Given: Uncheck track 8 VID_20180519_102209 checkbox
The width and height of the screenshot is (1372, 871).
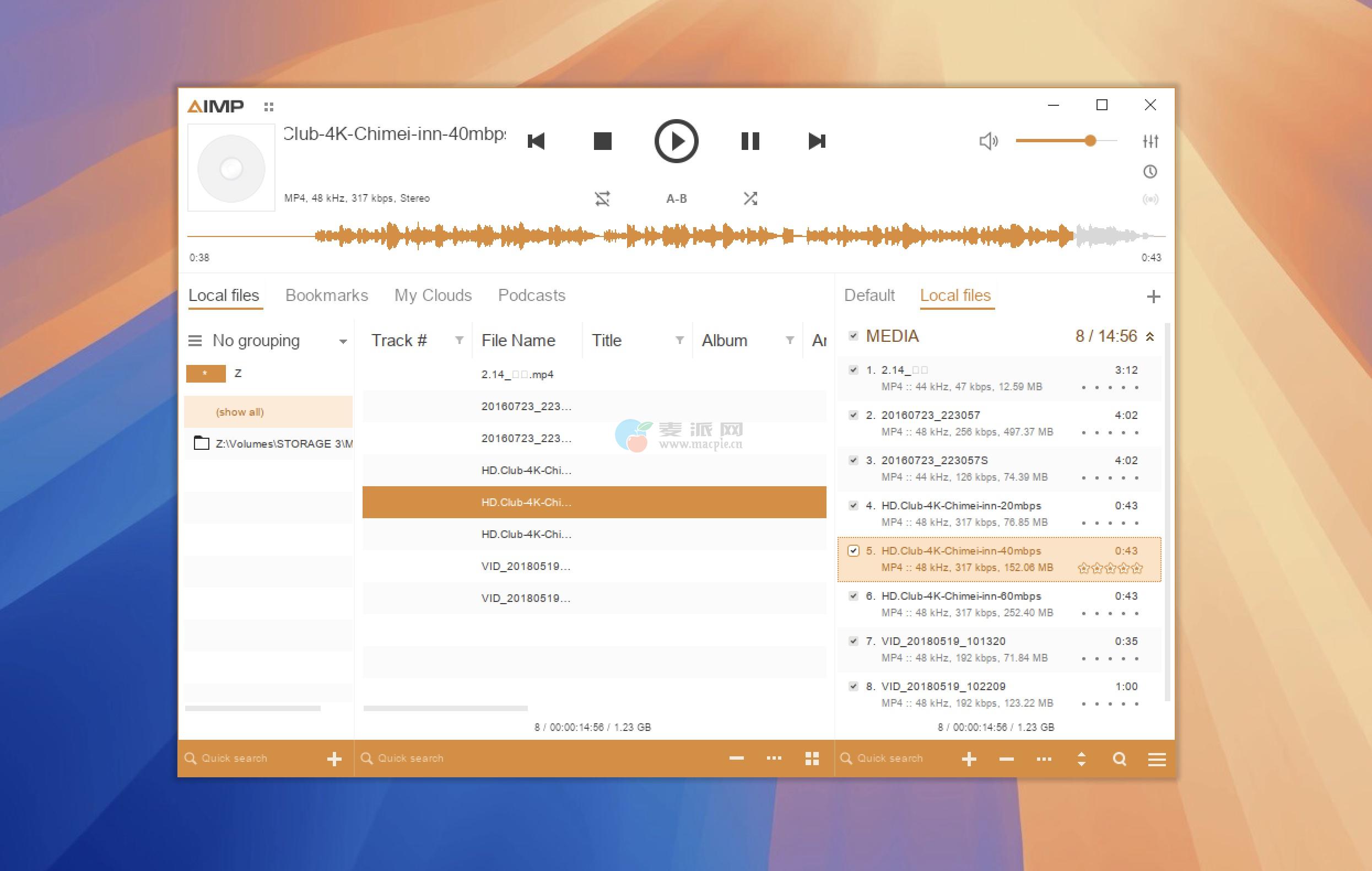Looking at the screenshot, I should pos(853,686).
